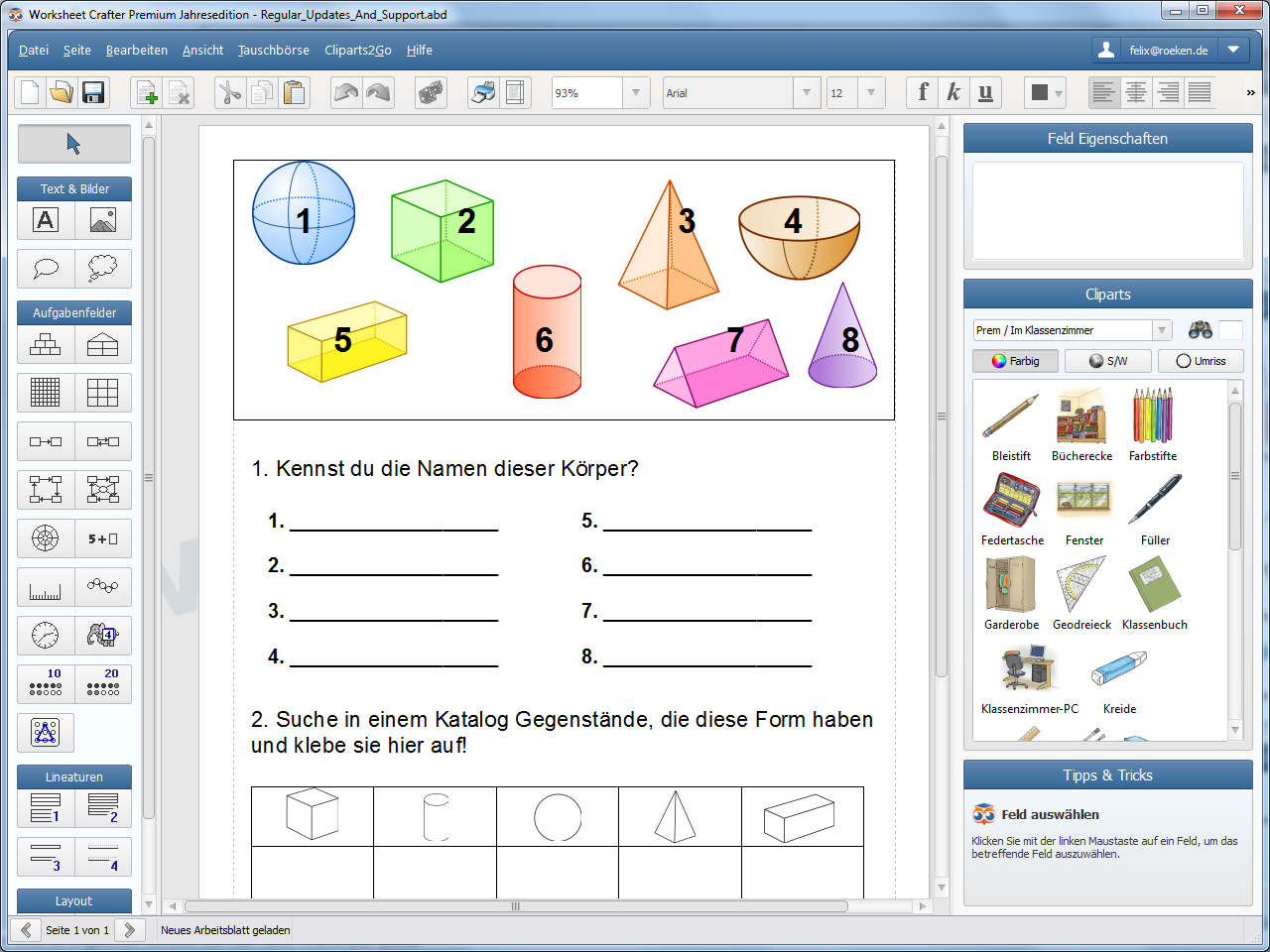Image resolution: width=1270 pixels, height=952 pixels.
Task: Click the Layout section header
Action: pyautogui.click(x=74, y=900)
